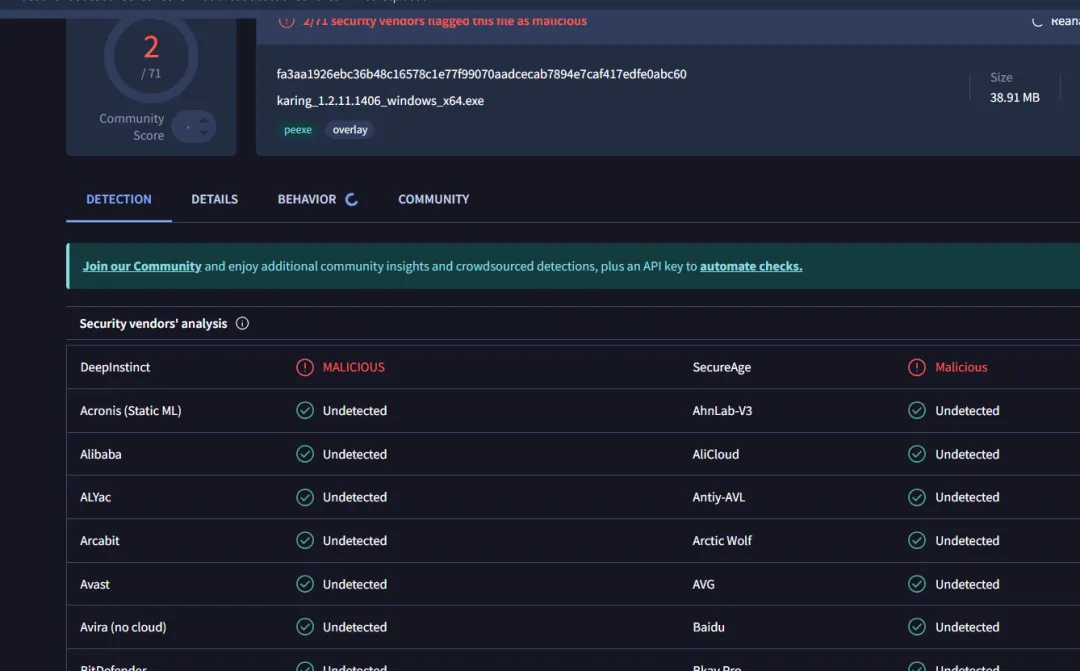The width and height of the screenshot is (1080, 671).
Task: Click the check icon in Arctic Wolf row
Action: pyautogui.click(x=916, y=541)
